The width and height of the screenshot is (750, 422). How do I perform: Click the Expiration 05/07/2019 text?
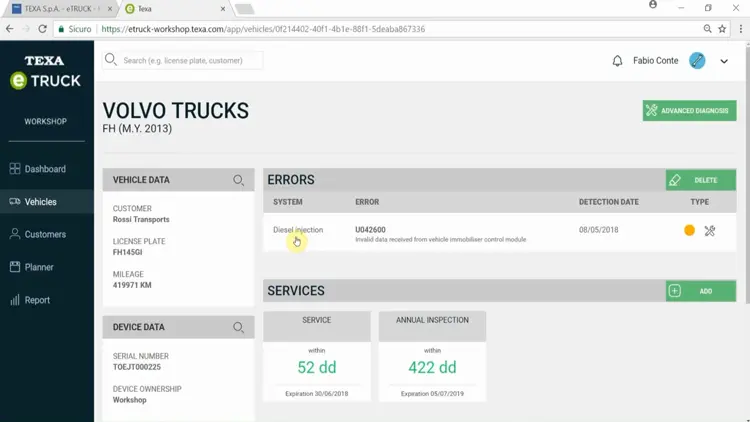(x=432, y=394)
